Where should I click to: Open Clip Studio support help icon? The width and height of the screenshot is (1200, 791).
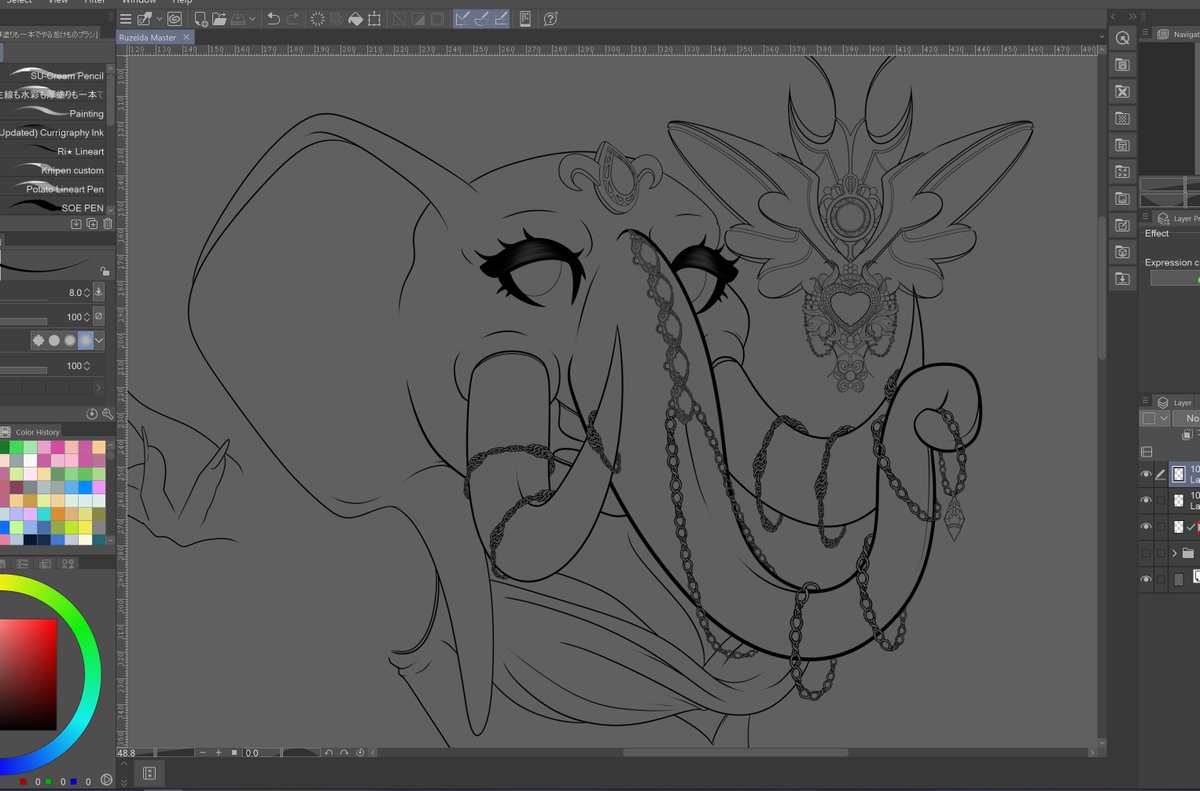point(550,19)
